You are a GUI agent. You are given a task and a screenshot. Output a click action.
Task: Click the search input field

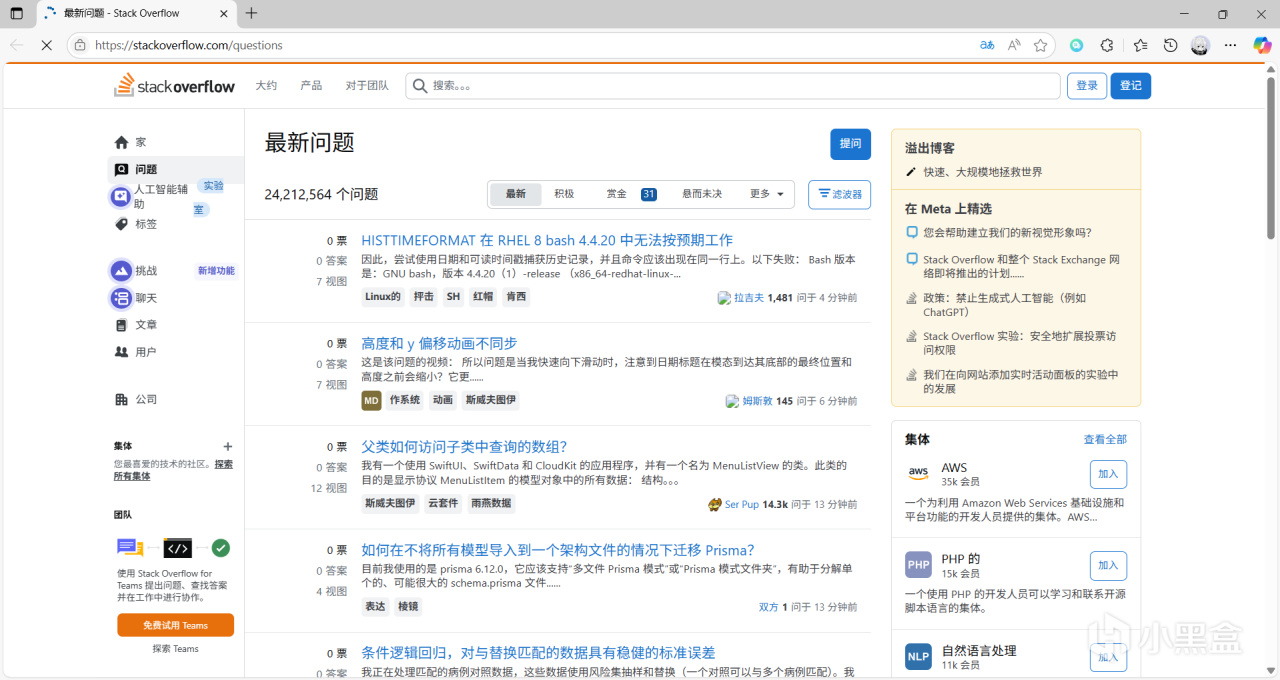pos(733,86)
